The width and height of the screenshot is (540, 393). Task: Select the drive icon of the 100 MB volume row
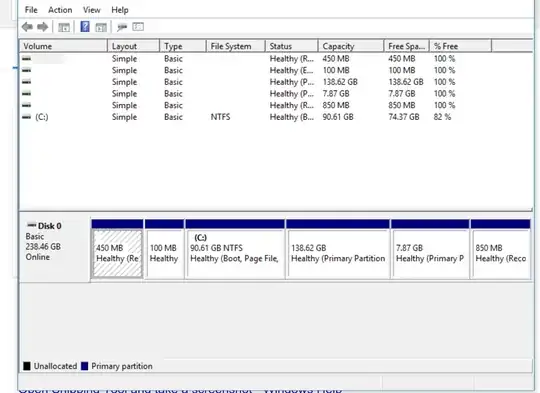click(27, 70)
